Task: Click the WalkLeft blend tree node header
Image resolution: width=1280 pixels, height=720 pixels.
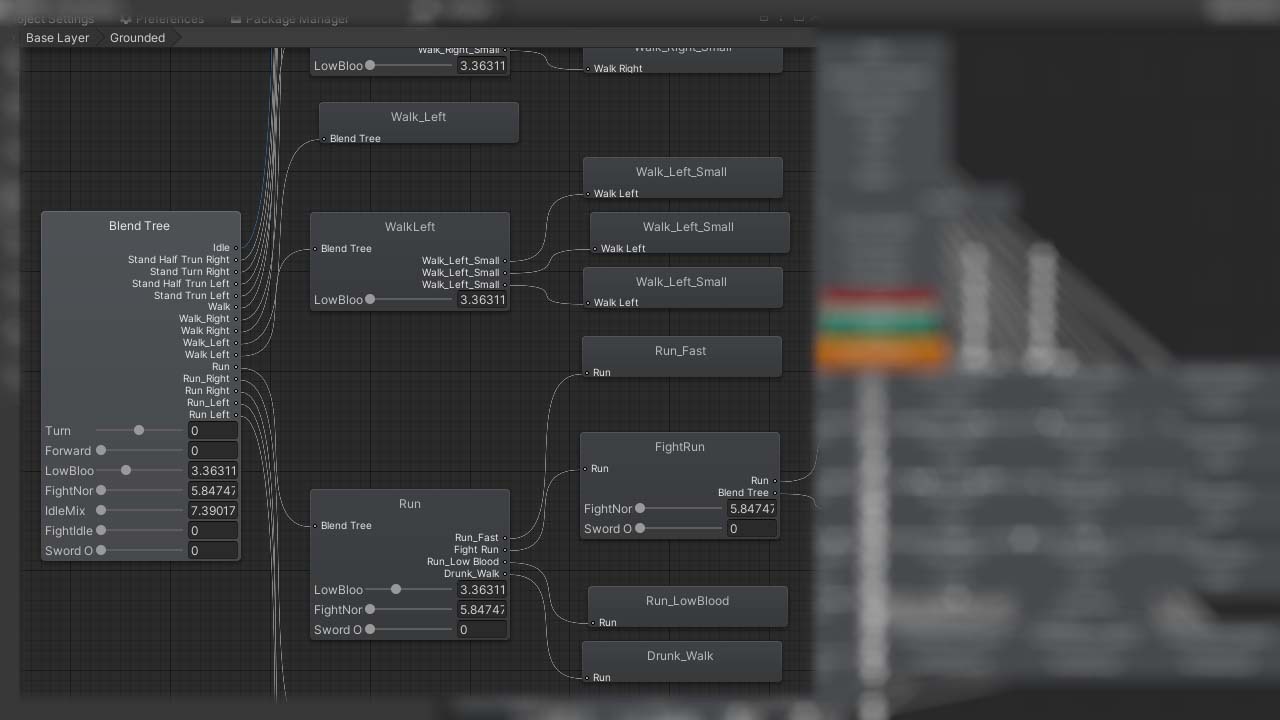Action: point(410,227)
